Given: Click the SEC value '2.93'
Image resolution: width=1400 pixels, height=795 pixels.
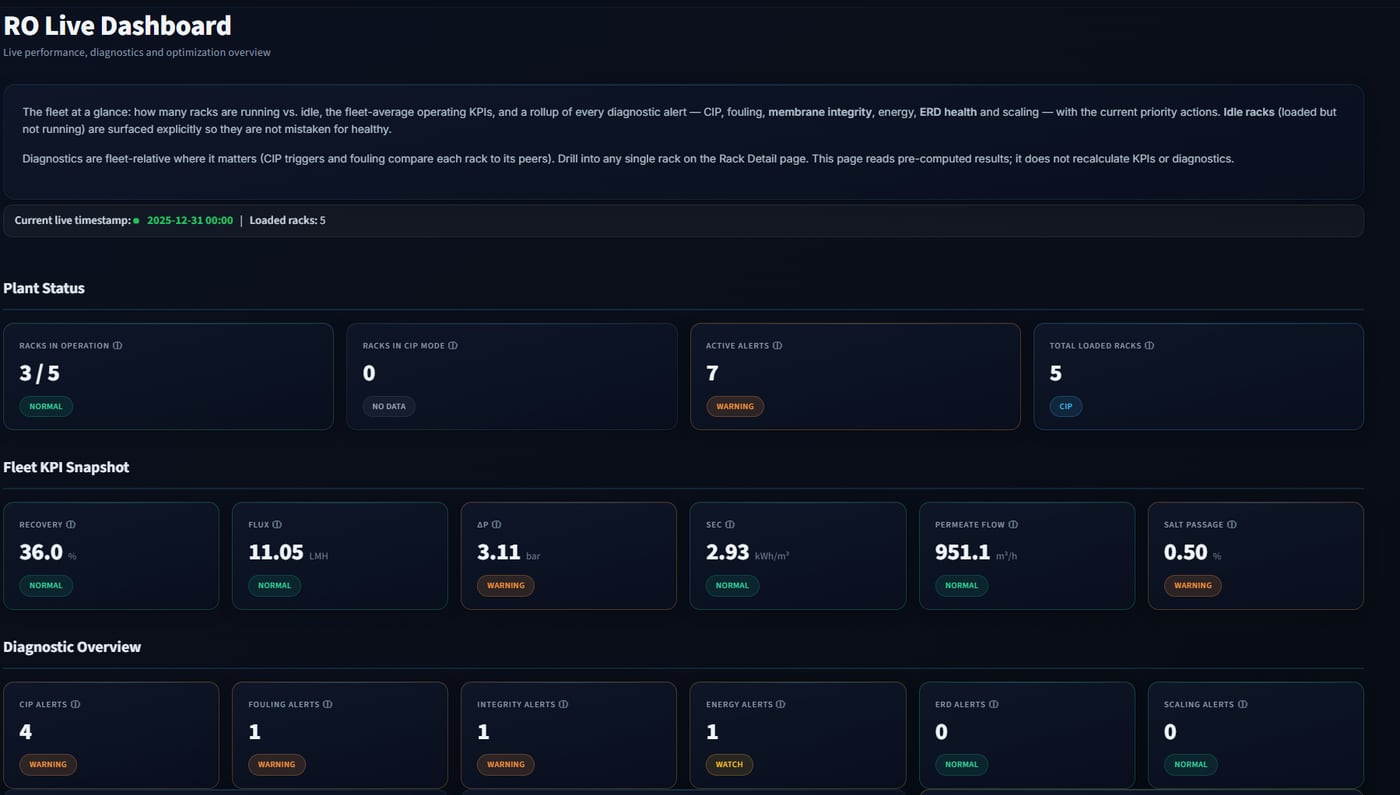Looking at the screenshot, I should pyautogui.click(x=727, y=553).
